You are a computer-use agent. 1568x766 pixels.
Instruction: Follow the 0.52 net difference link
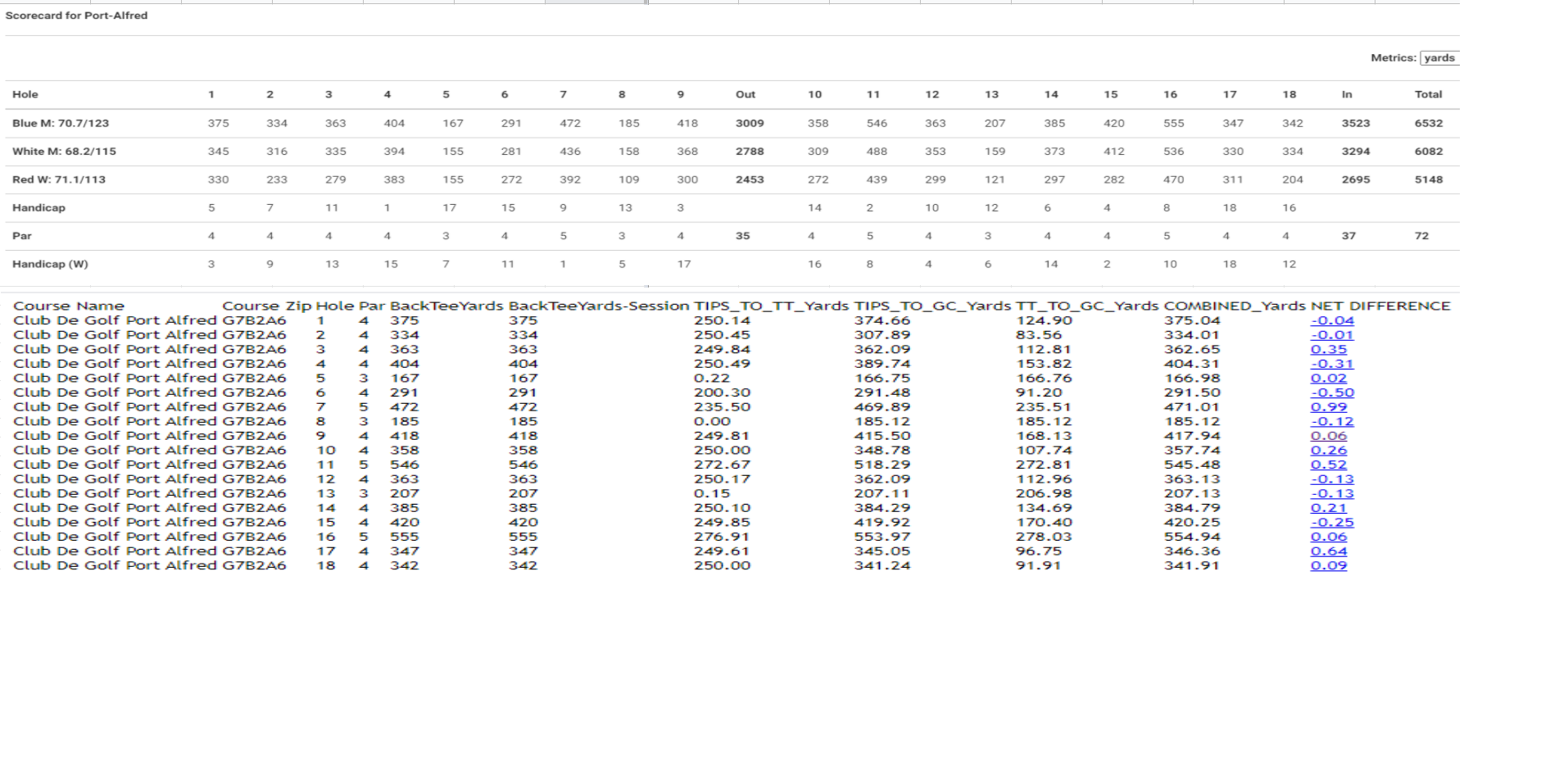point(1329,465)
